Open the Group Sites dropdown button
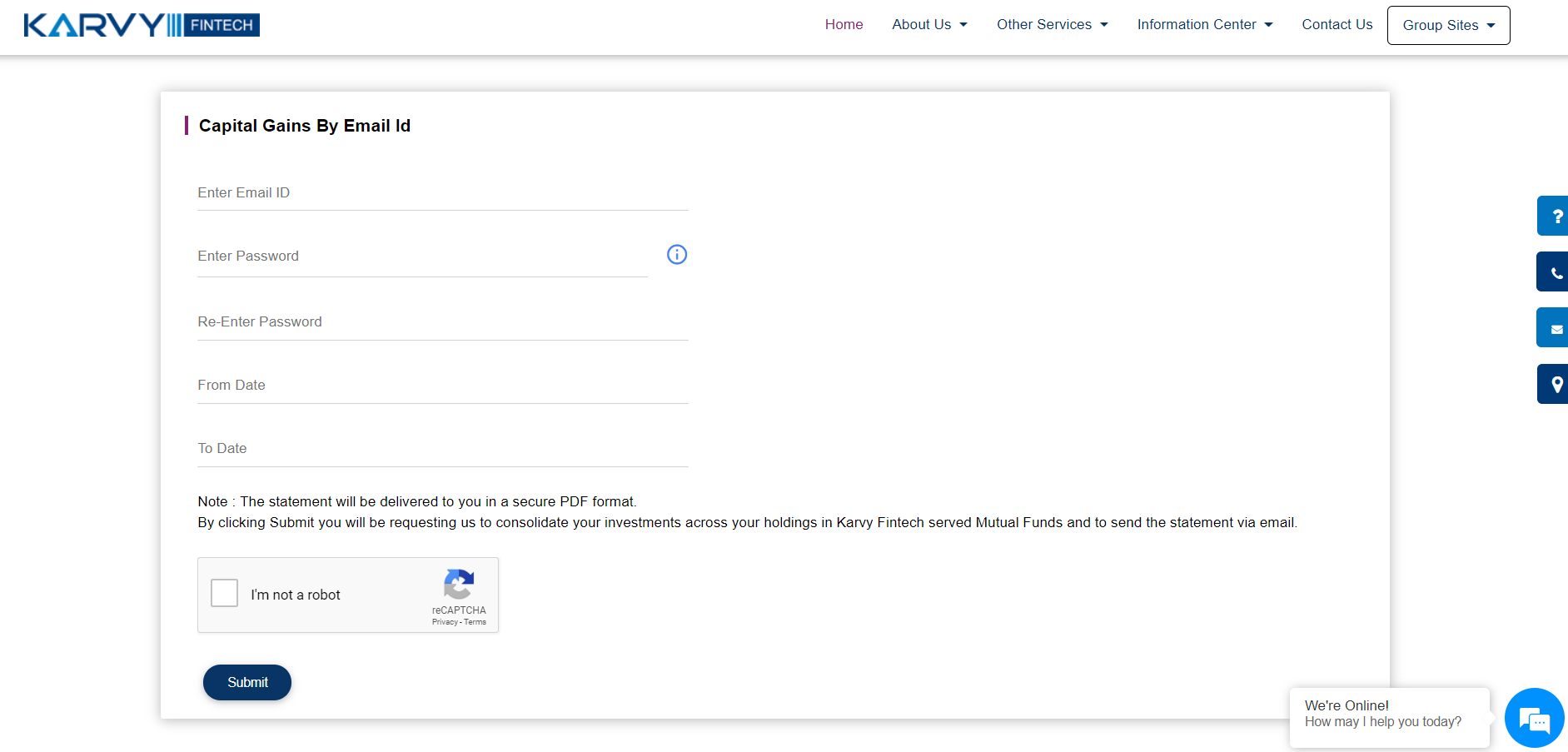The image size is (1568, 752). 1448,25
